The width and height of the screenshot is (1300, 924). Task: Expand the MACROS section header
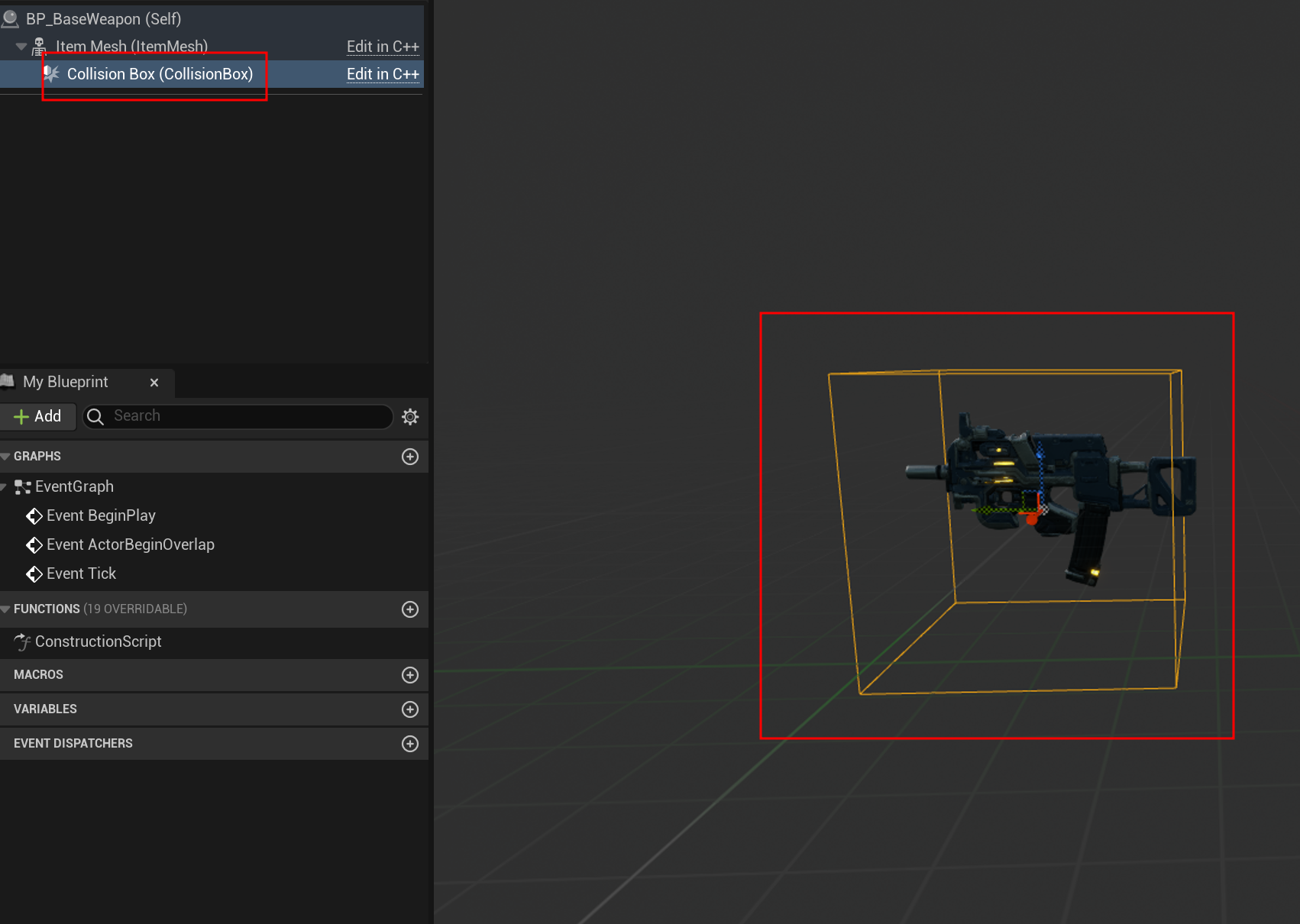[x=214, y=675]
